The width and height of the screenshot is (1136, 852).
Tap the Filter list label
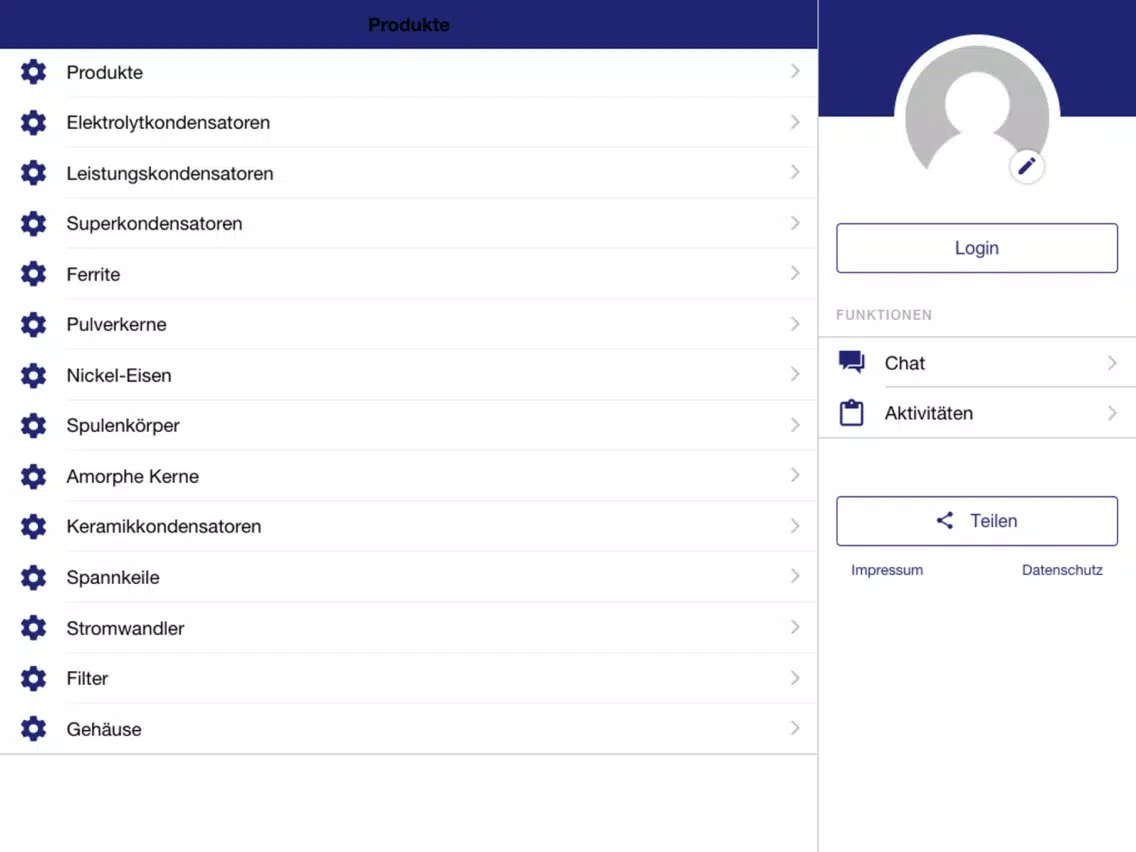tap(87, 679)
